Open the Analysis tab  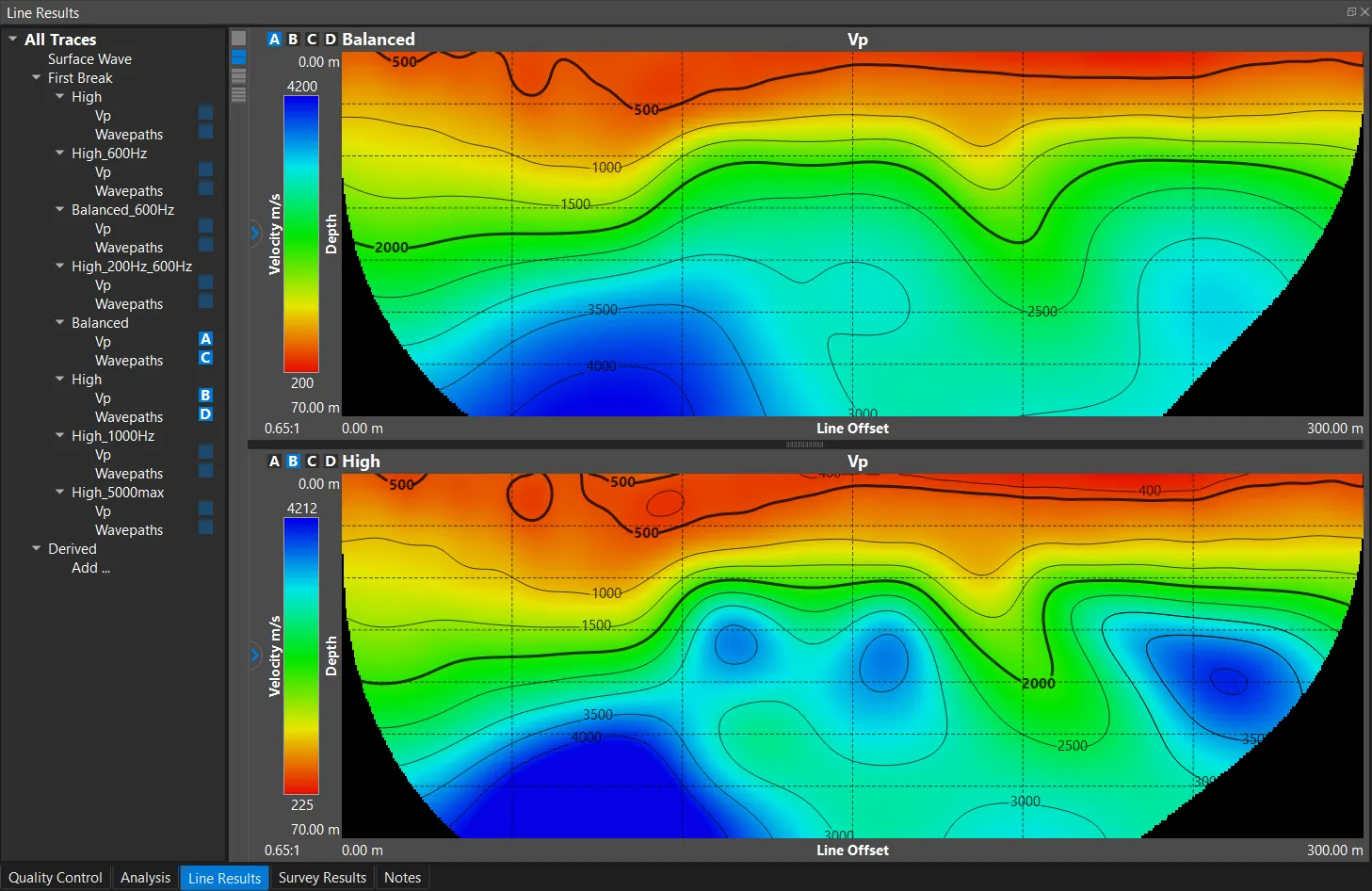pyautogui.click(x=145, y=877)
